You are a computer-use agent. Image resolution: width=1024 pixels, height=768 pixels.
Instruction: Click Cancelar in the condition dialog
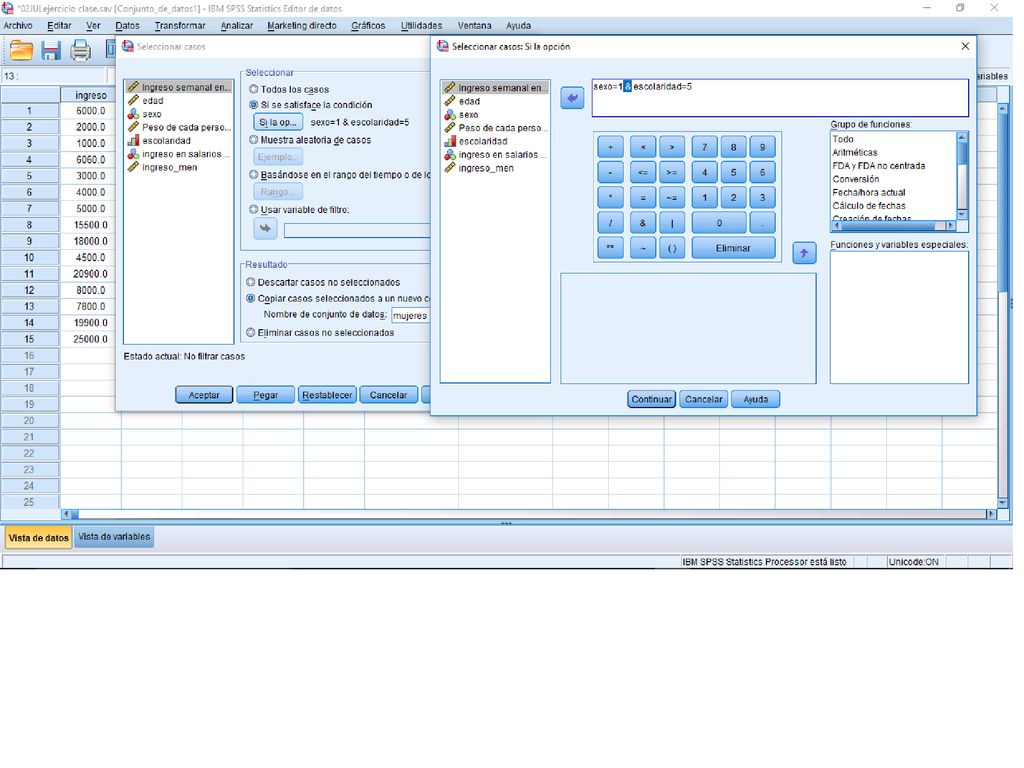[x=703, y=399]
